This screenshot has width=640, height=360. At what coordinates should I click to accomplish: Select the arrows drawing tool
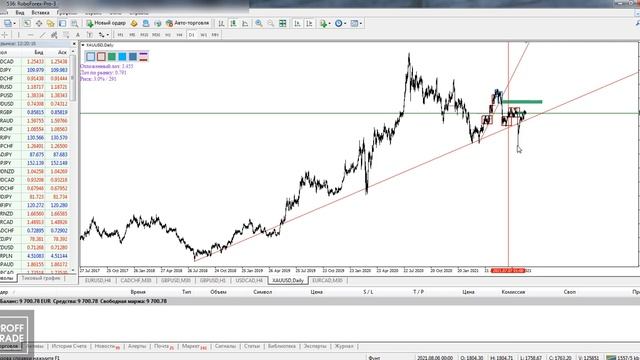[101, 35]
